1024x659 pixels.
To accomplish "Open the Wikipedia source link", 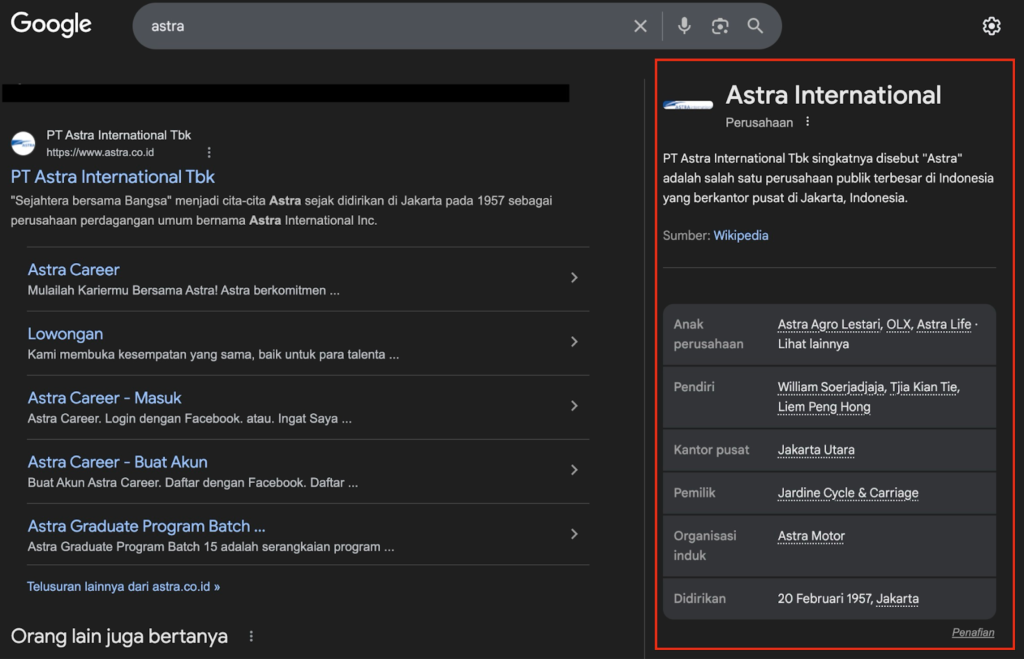I will [740, 236].
